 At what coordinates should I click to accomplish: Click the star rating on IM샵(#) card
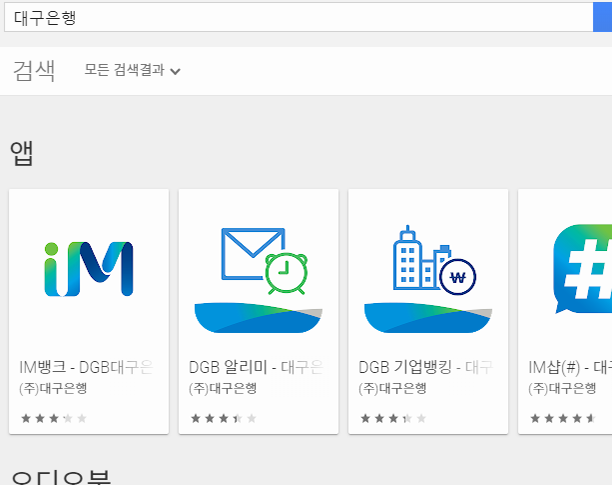point(563,419)
